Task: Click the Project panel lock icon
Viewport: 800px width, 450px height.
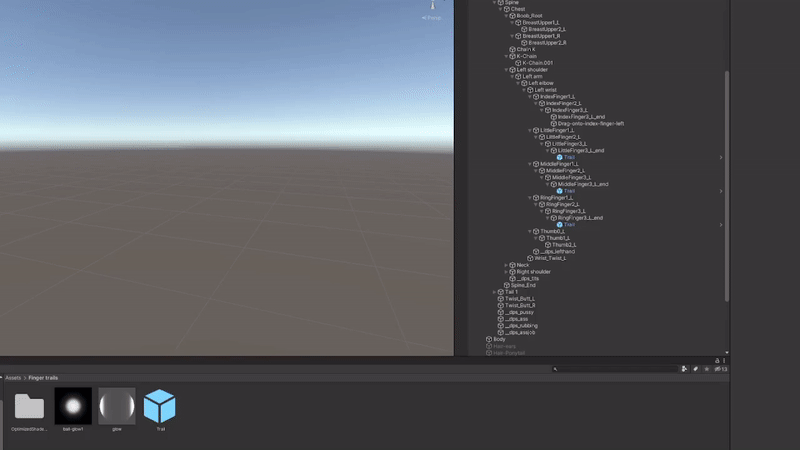Action: (x=717, y=361)
